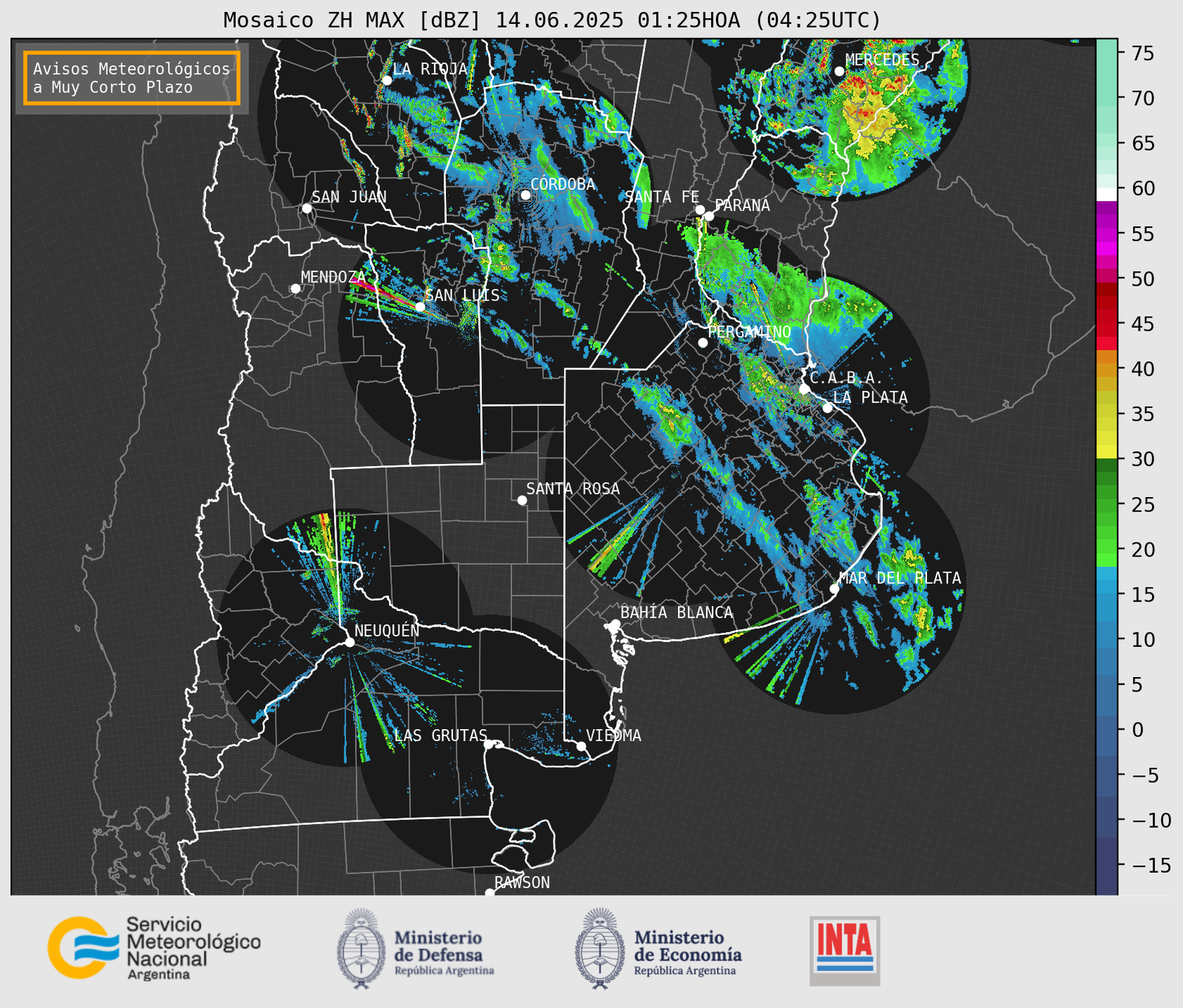Click the Mar del Plata city marker dot
This screenshot has height=1008, width=1183.
coord(834,589)
